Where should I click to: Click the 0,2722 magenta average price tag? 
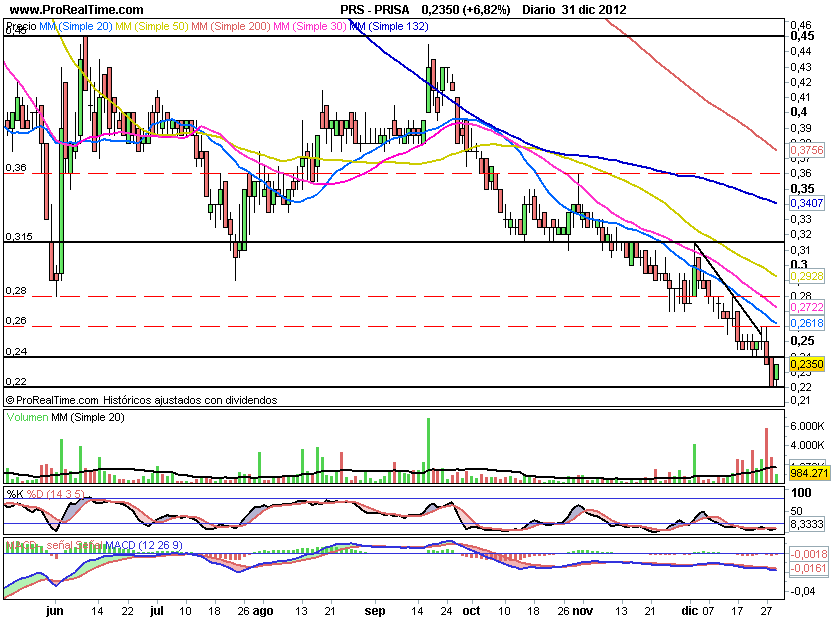pyautogui.click(x=806, y=310)
